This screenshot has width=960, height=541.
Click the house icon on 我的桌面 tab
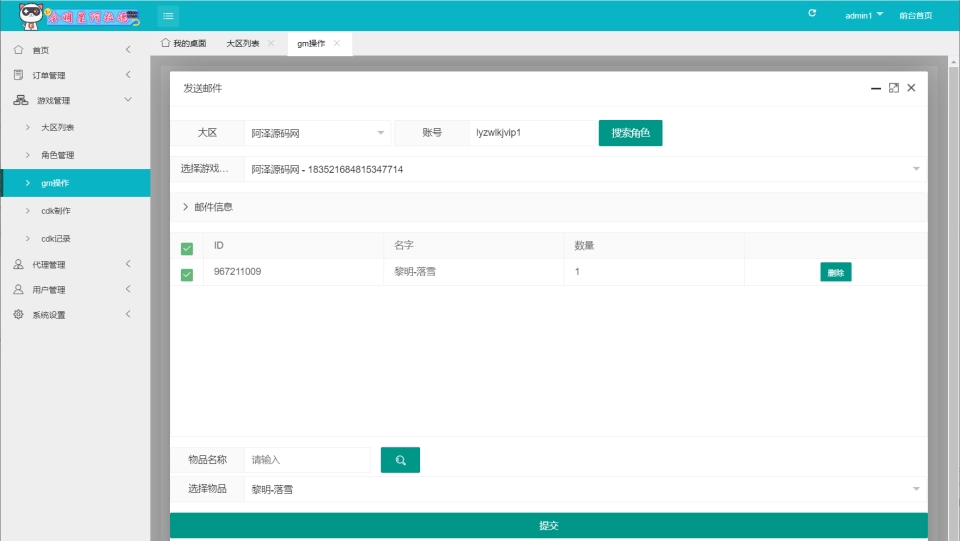(x=165, y=43)
